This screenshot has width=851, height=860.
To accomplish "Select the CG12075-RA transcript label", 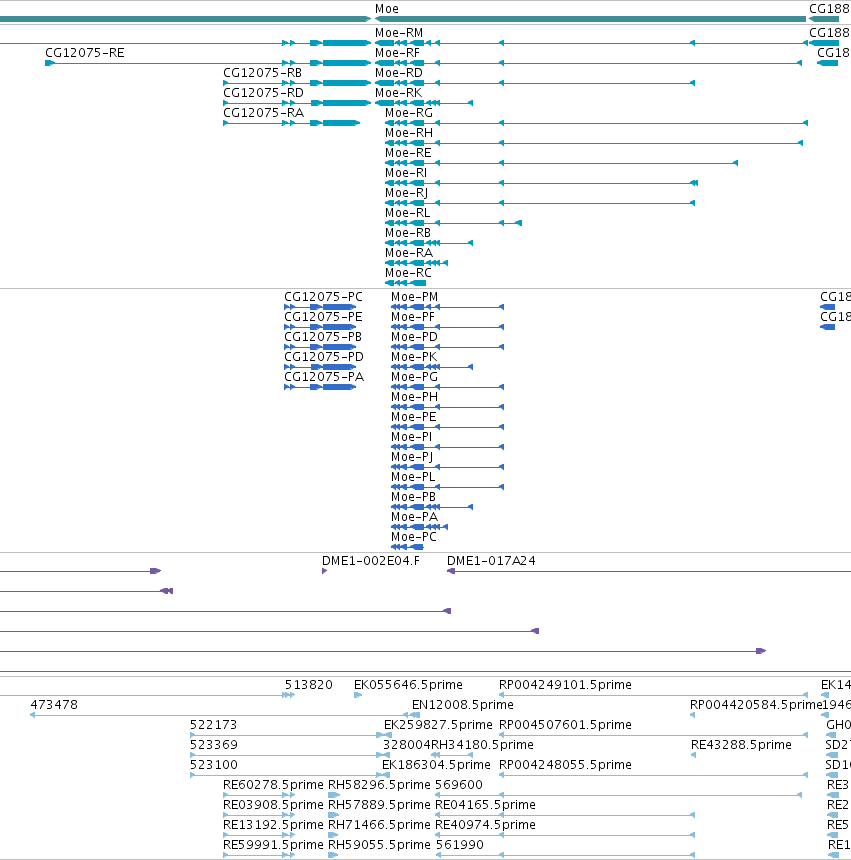I will pos(263,113).
